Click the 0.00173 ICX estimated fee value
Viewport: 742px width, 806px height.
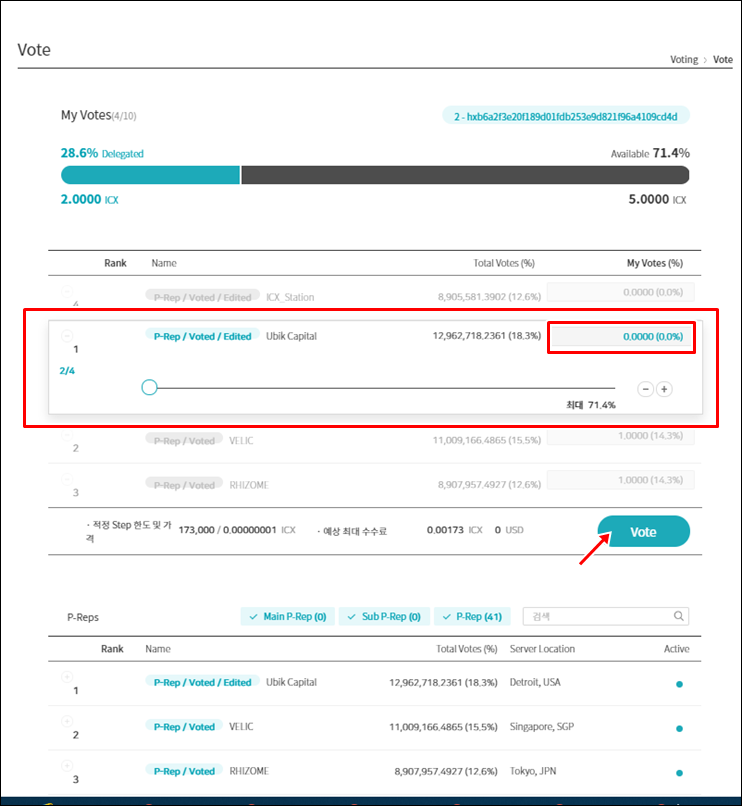click(x=455, y=530)
